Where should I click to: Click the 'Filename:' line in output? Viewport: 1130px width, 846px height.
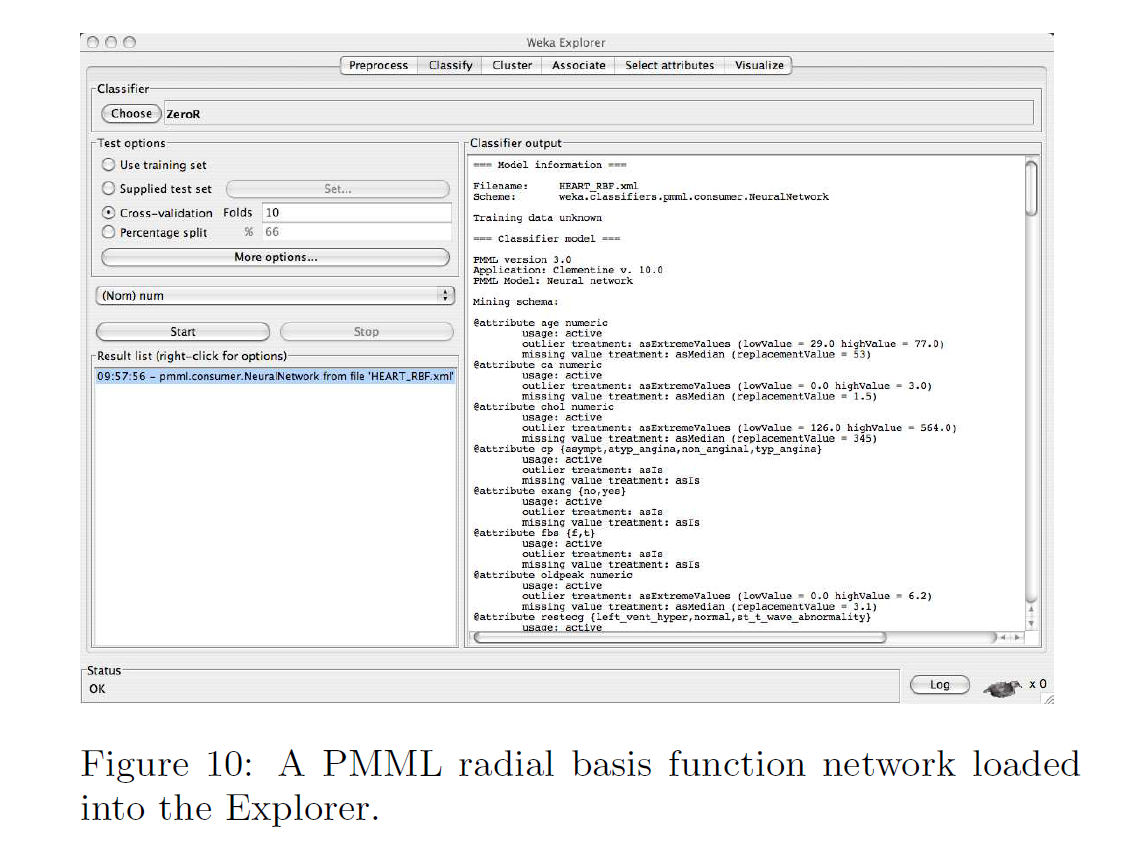tap(556, 186)
